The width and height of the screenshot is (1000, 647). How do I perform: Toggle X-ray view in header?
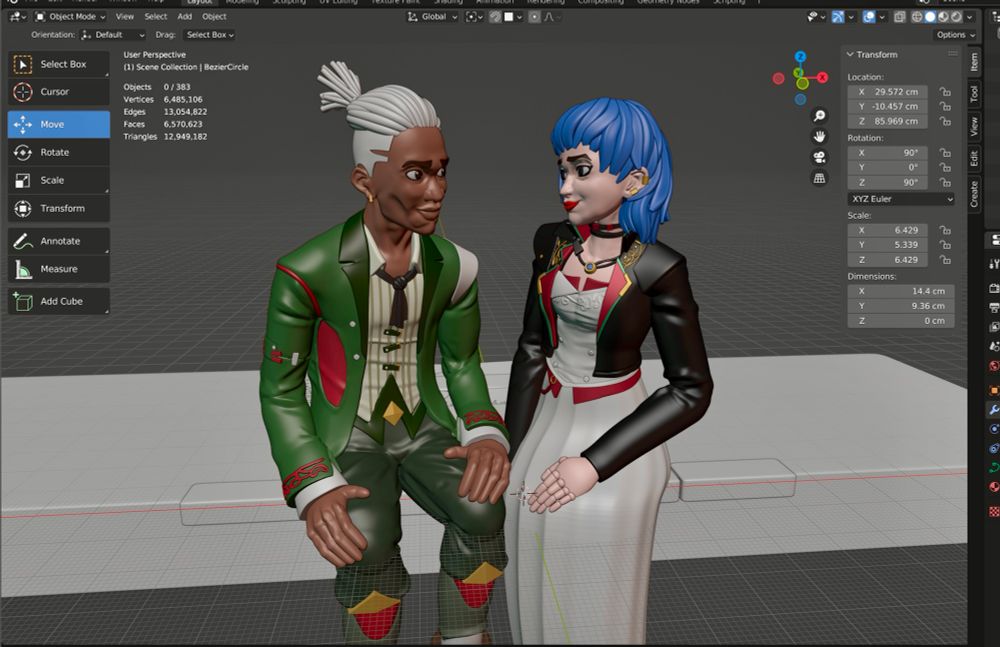click(900, 17)
